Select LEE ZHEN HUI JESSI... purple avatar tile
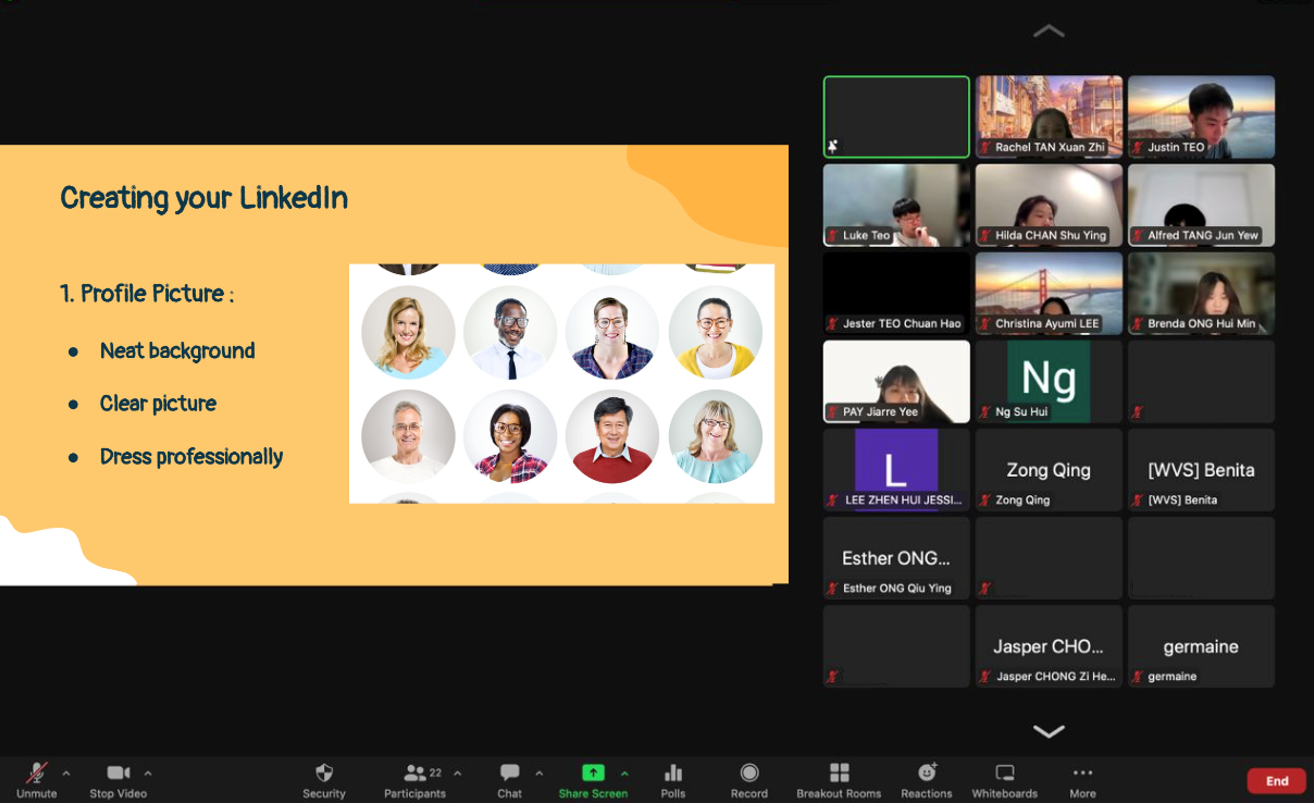Screen dimensions: 1314x803 [896, 469]
